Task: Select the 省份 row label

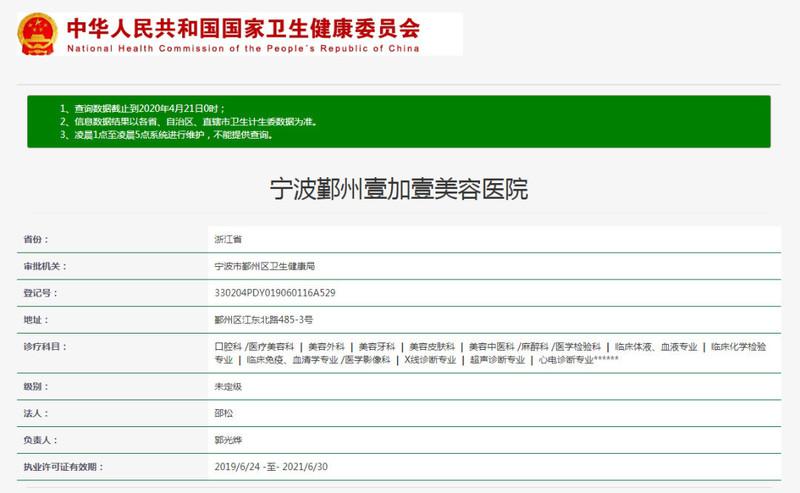Action: point(35,240)
